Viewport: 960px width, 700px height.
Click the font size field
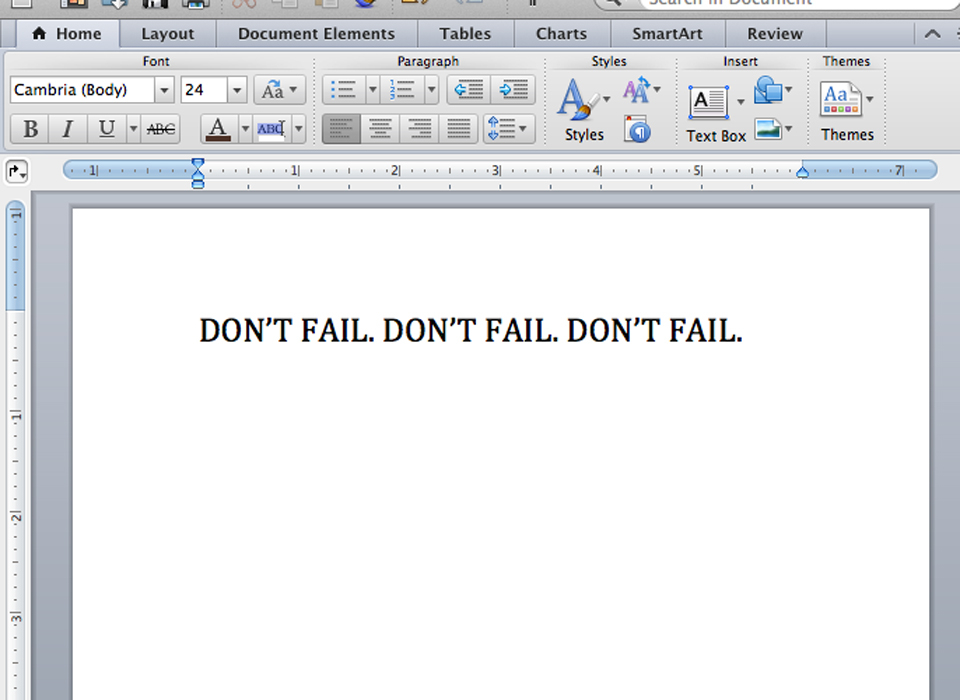(x=204, y=90)
